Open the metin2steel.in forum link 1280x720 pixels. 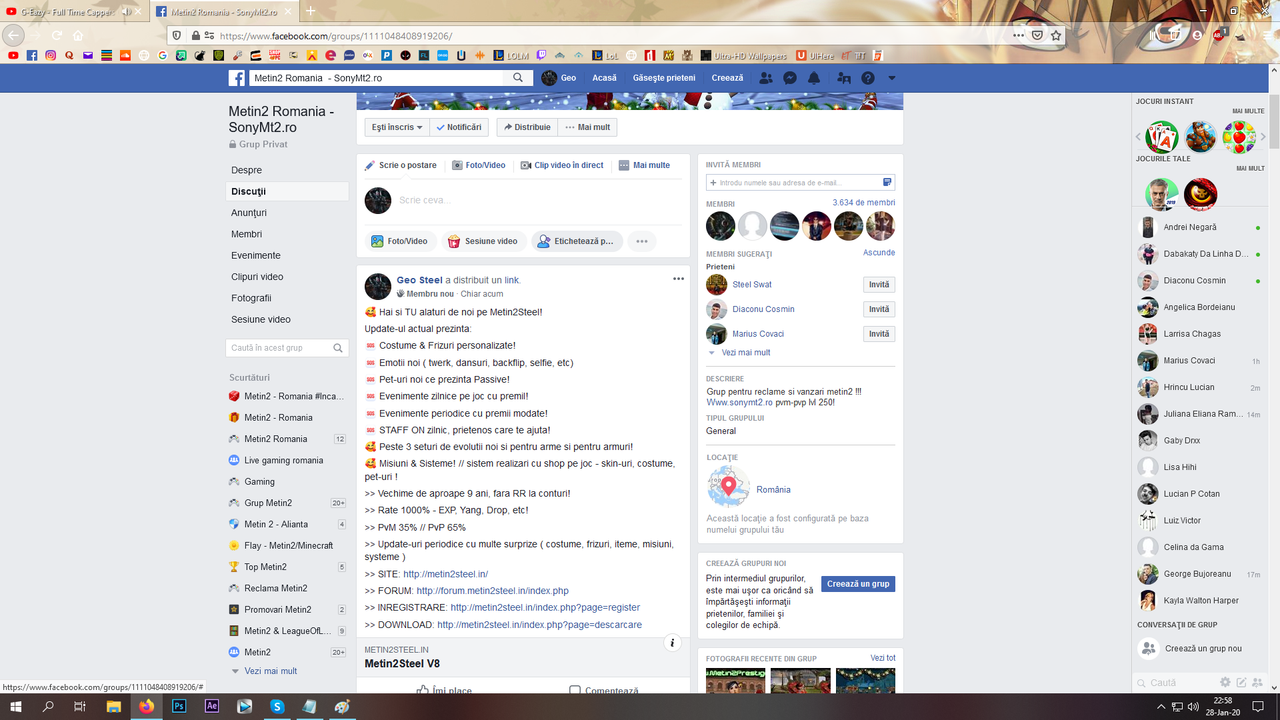(492, 591)
